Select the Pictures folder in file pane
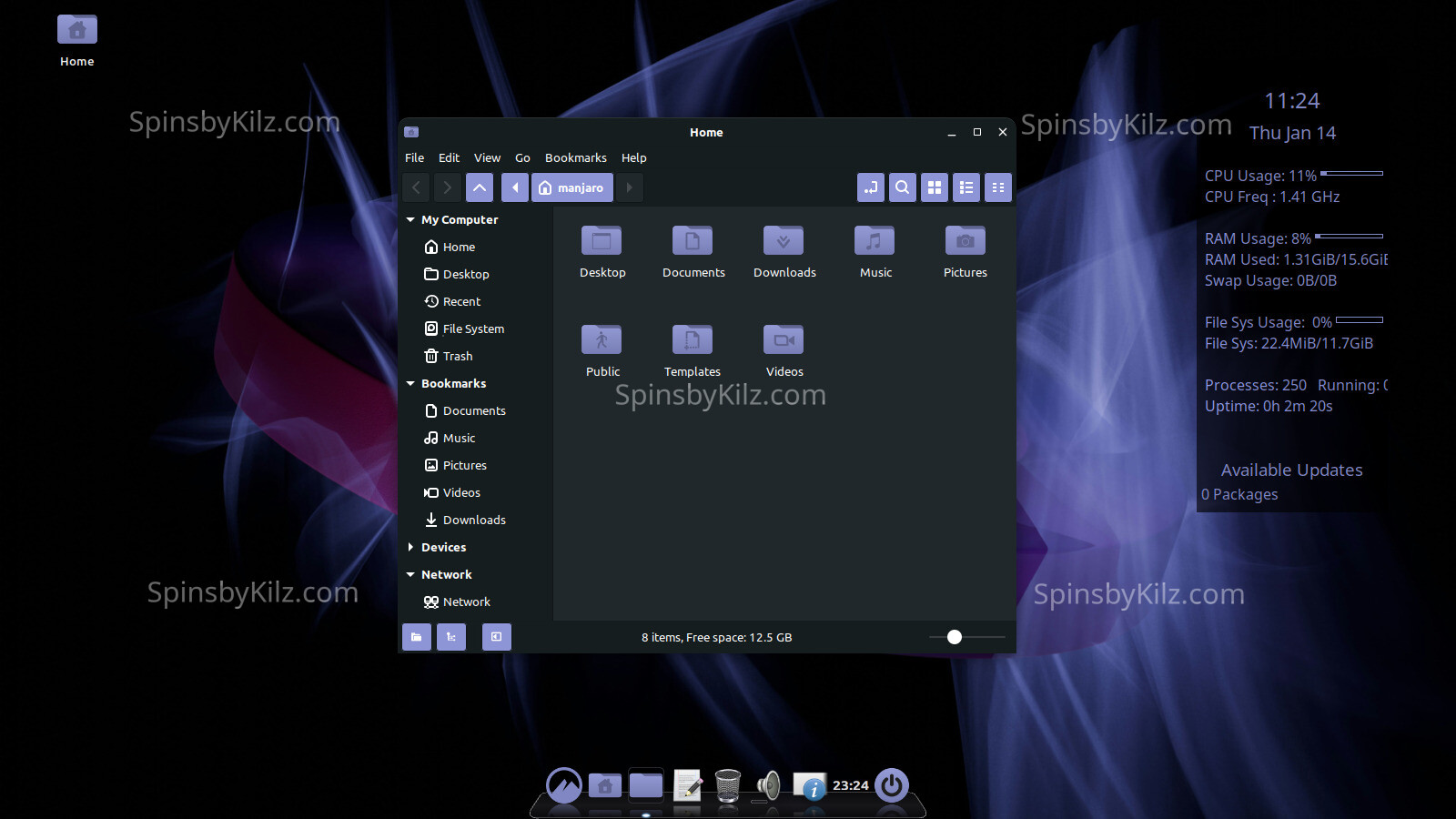 click(965, 242)
